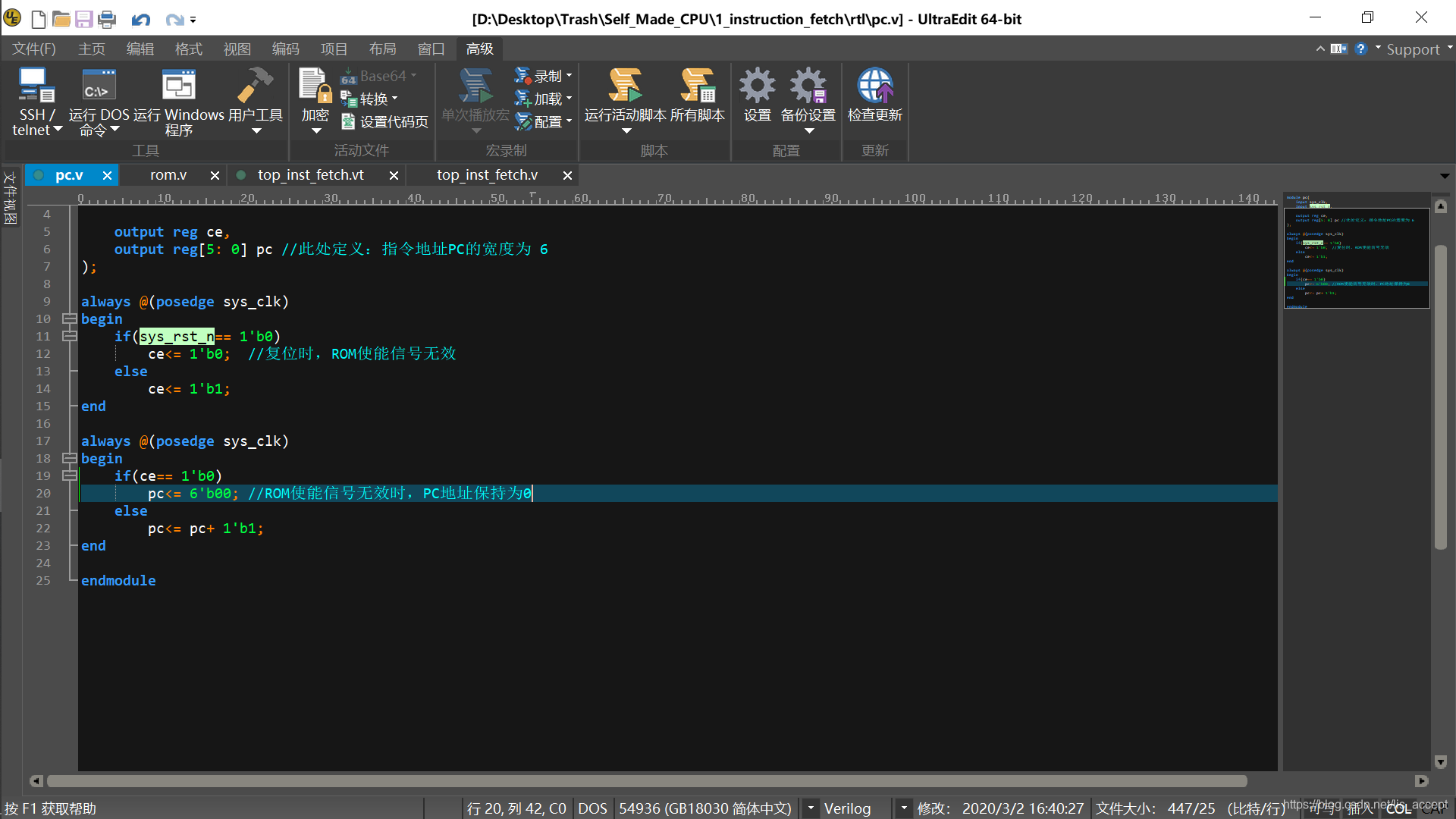Click the Run Windows program icon

point(178,86)
